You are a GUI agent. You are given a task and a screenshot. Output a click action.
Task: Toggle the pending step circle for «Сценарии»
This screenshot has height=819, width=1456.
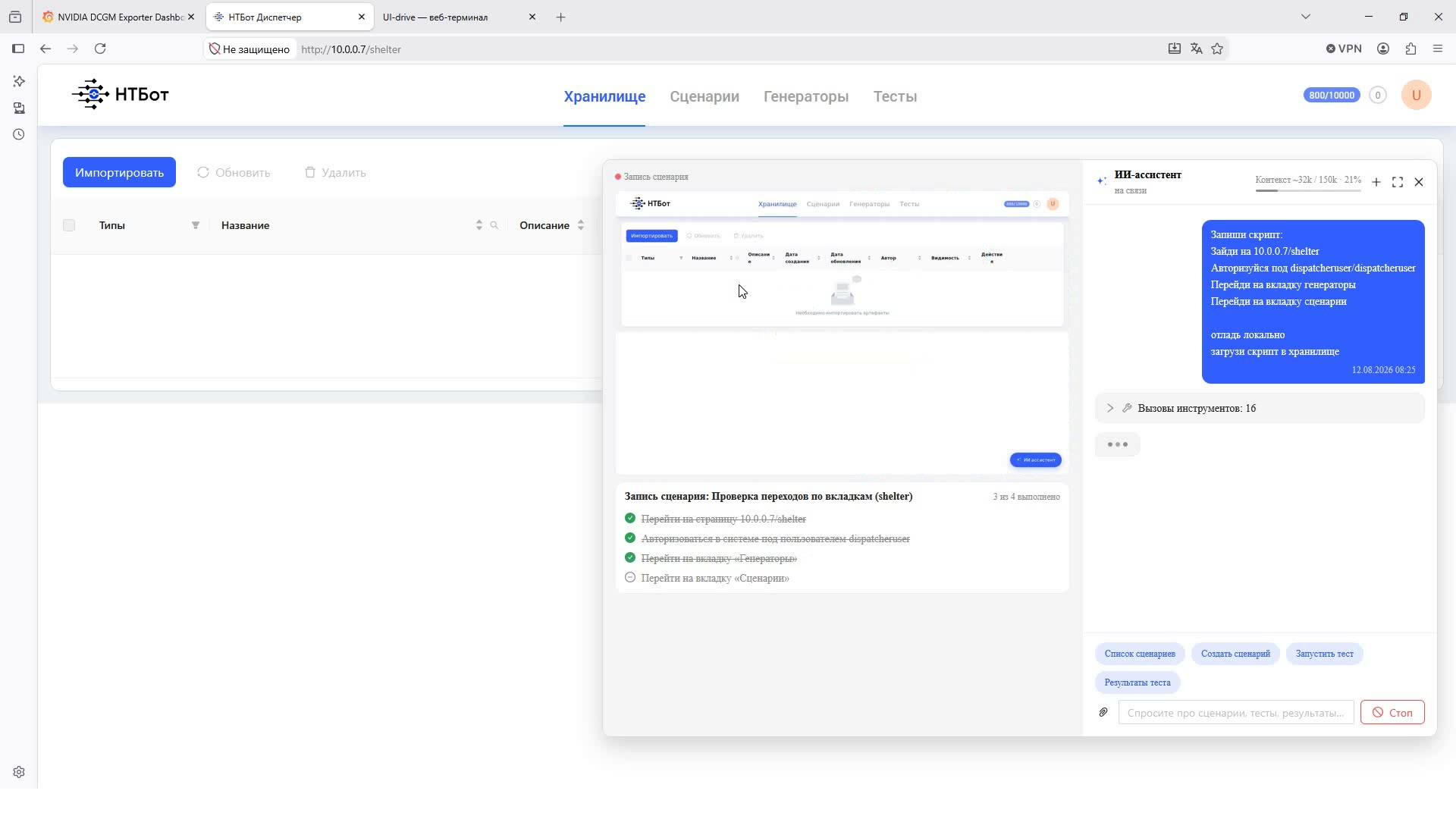tap(629, 578)
